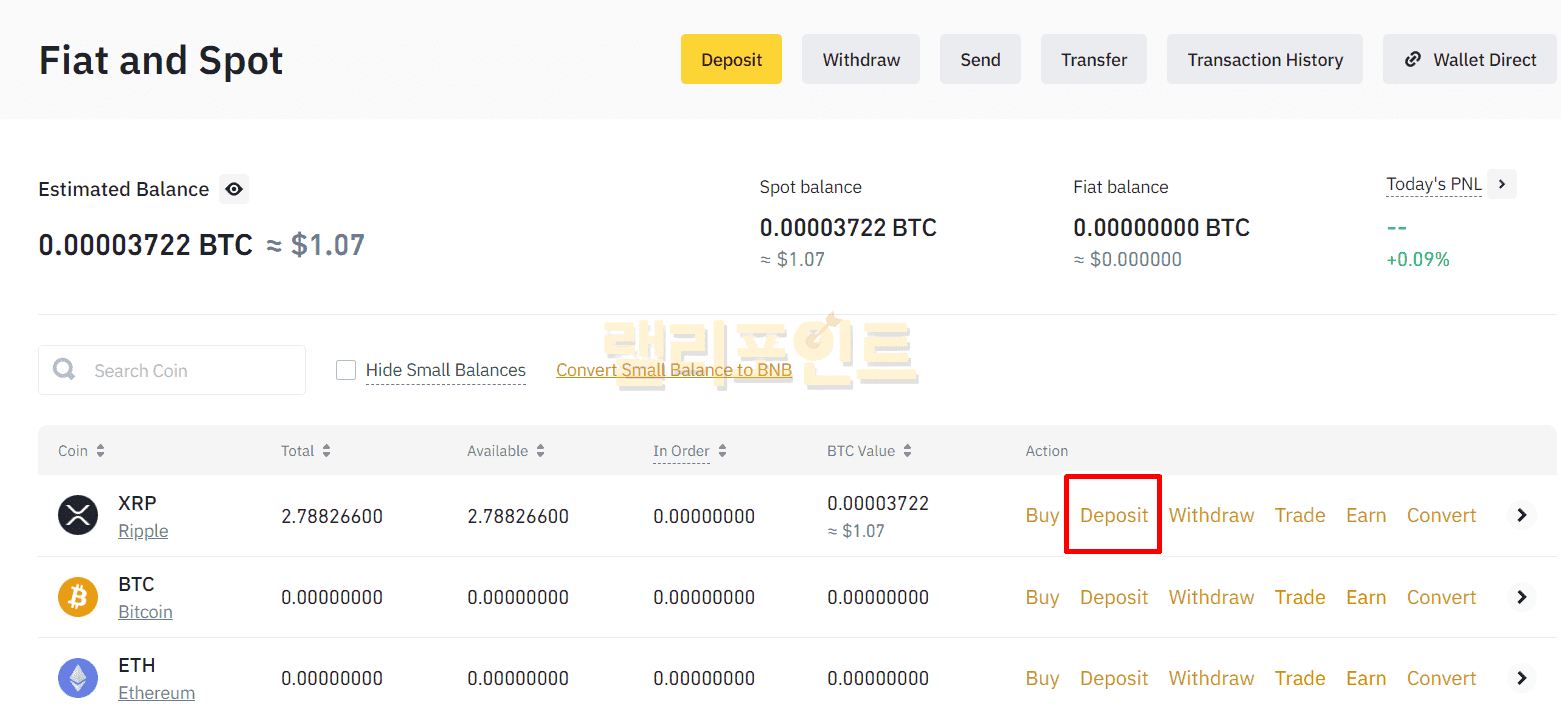Click the yellow Deposit button
Image resolution: width=1561 pixels, height=710 pixels.
(x=731, y=59)
